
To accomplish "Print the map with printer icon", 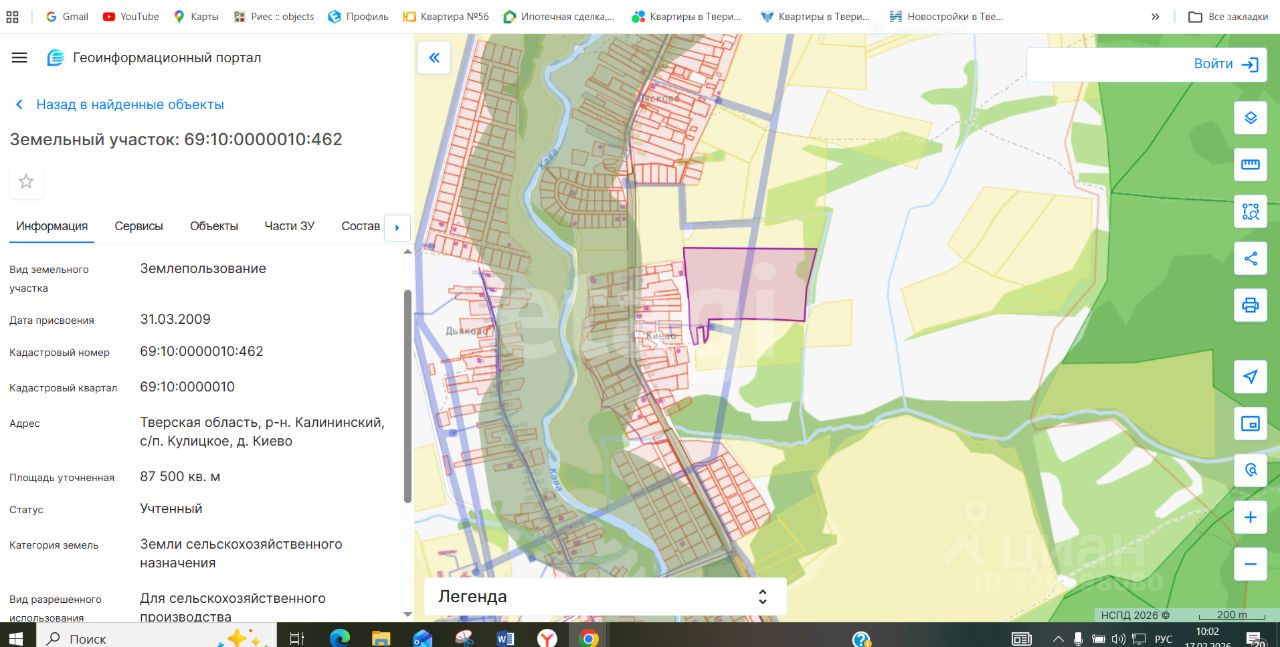I will (1250, 305).
